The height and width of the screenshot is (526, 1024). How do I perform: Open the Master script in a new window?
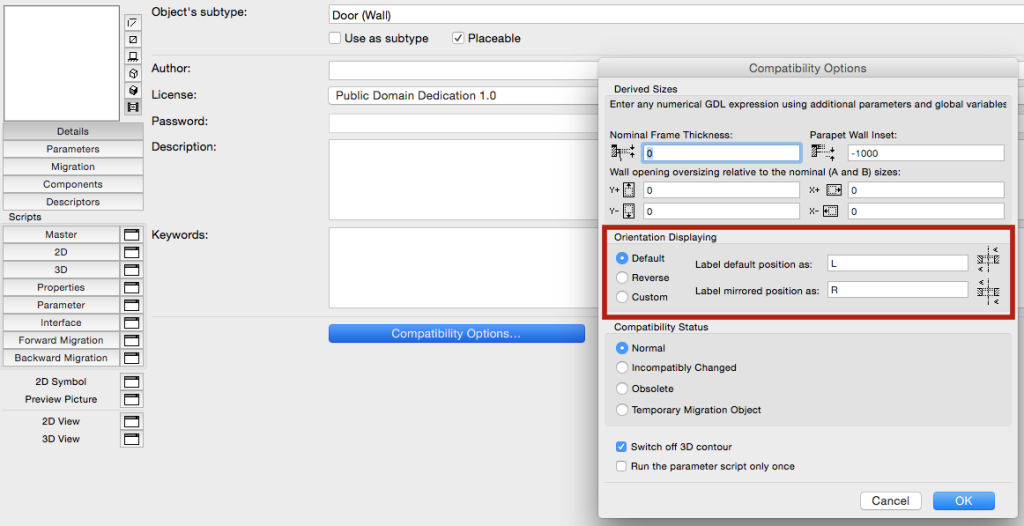pos(132,235)
